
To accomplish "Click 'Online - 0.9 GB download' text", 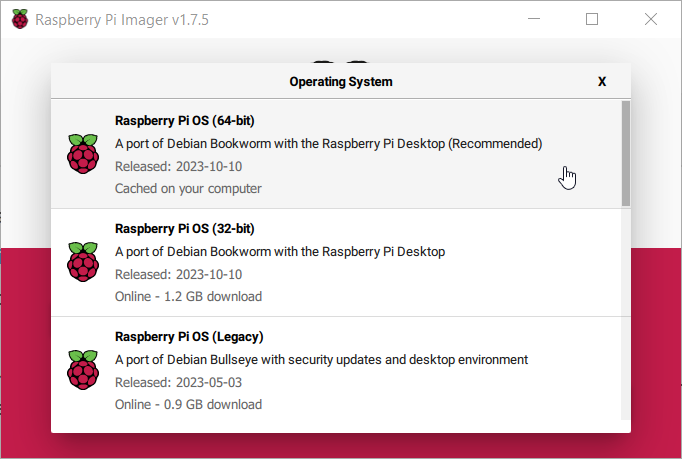I will point(188,404).
